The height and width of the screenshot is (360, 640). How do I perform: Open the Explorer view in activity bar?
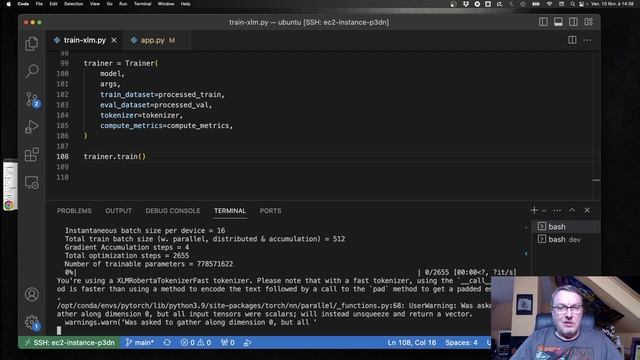pyautogui.click(x=31, y=44)
